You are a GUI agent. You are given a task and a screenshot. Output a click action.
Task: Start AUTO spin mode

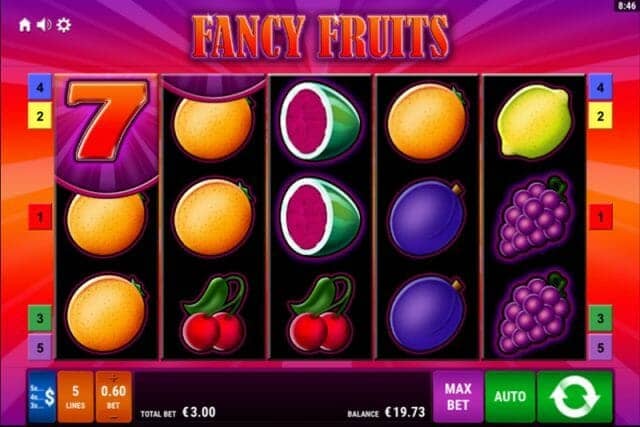pos(510,396)
